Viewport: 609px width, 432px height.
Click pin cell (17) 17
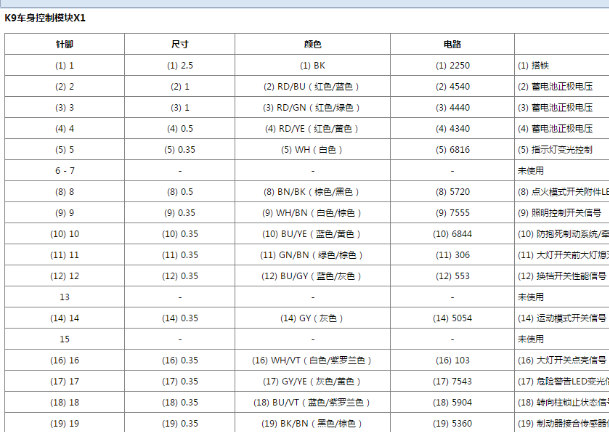[64, 381]
